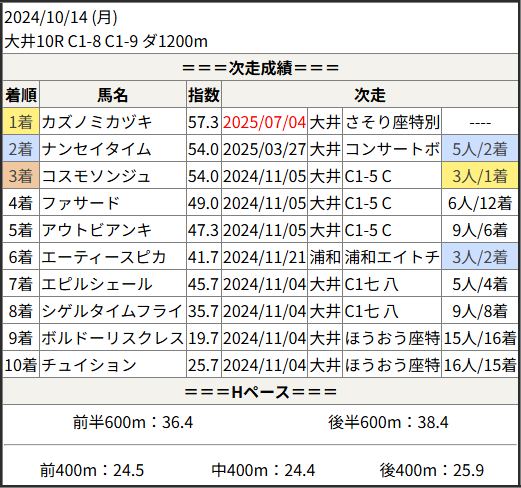This screenshot has height=488, width=521.
Task: Click the 次走成績 section header
Action: tap(260, 68)
